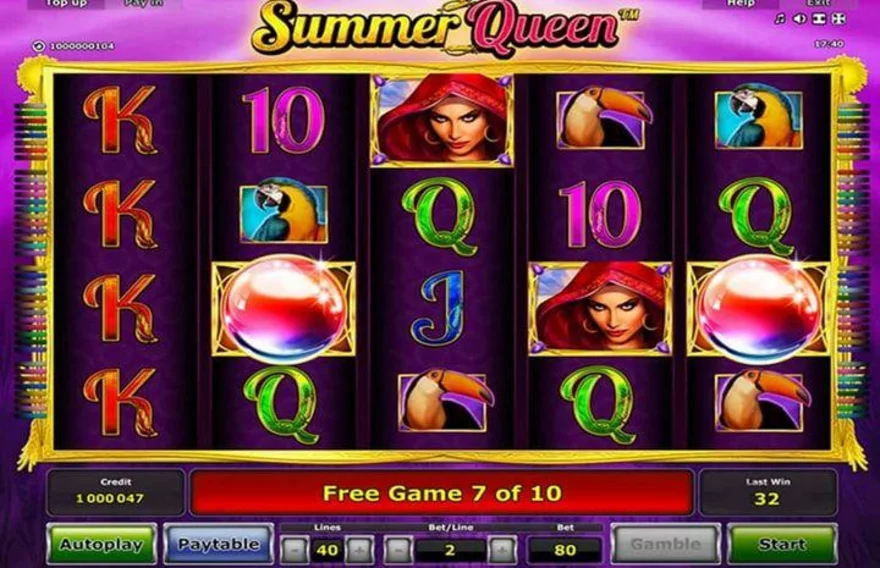This screenshot has height=568, width=880.
Task: Click the blue J symbol on reel three
Action: (442, 308)
